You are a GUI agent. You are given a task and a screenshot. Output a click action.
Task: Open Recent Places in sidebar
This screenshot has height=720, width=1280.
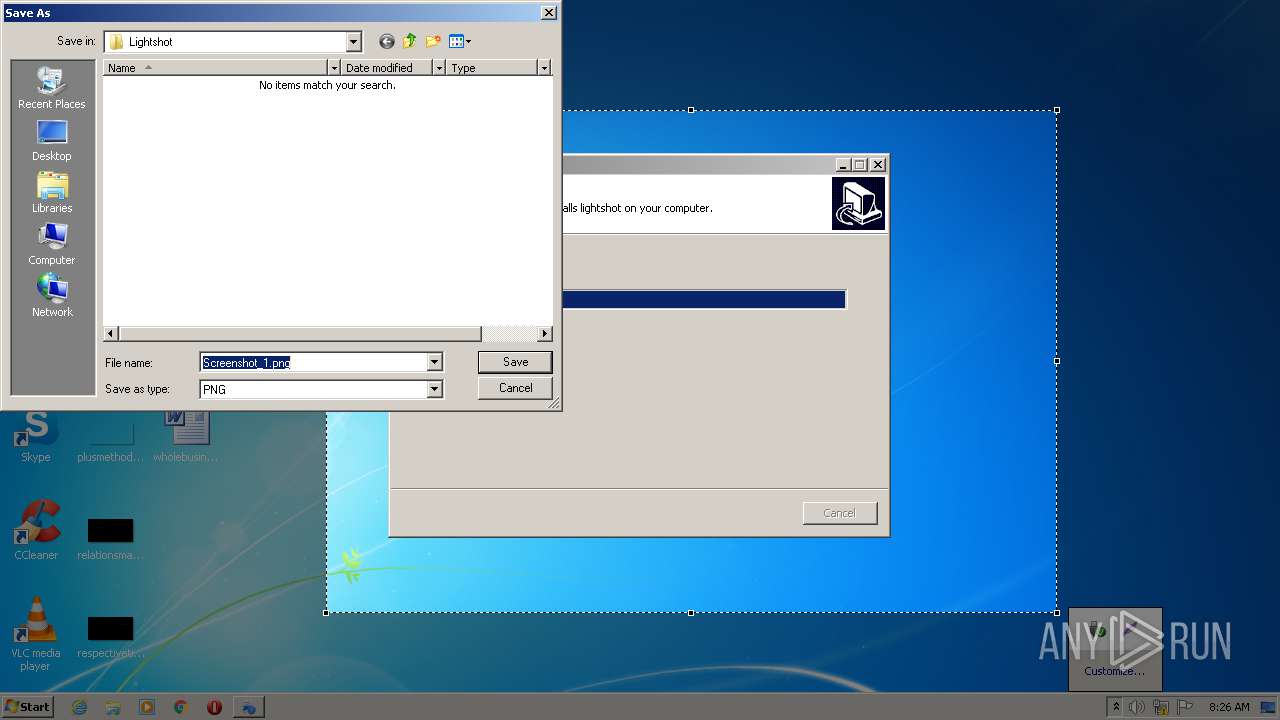52,88
